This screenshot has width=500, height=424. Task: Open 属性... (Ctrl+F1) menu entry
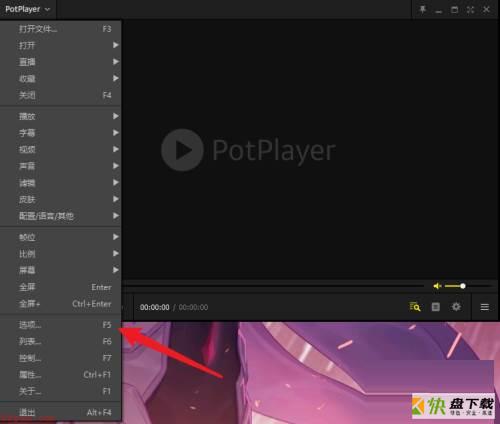coord(60,375)
